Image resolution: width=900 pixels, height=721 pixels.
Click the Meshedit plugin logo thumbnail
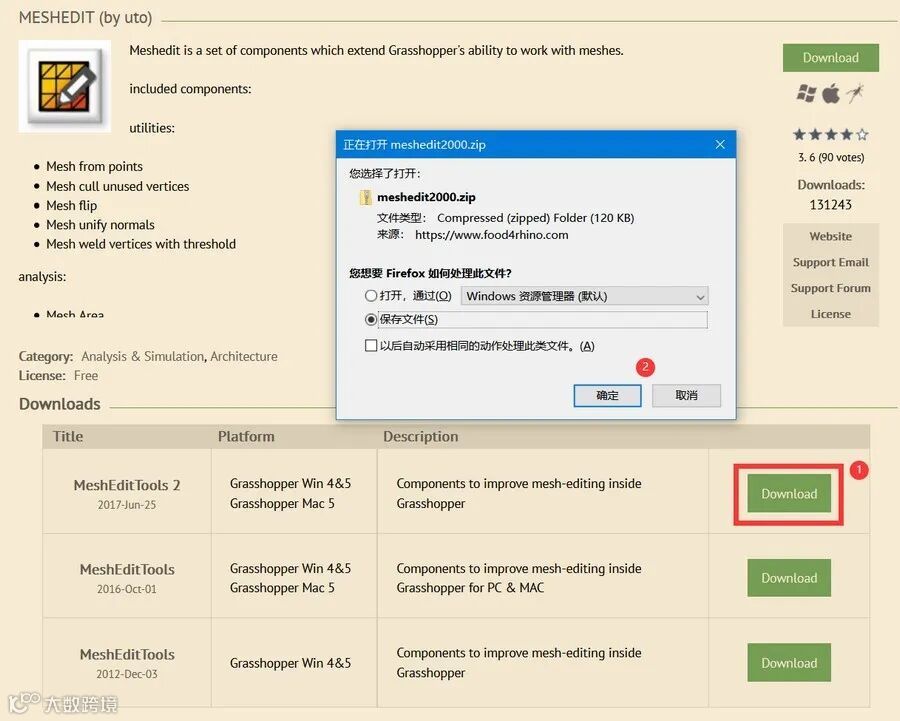(65, 86)
